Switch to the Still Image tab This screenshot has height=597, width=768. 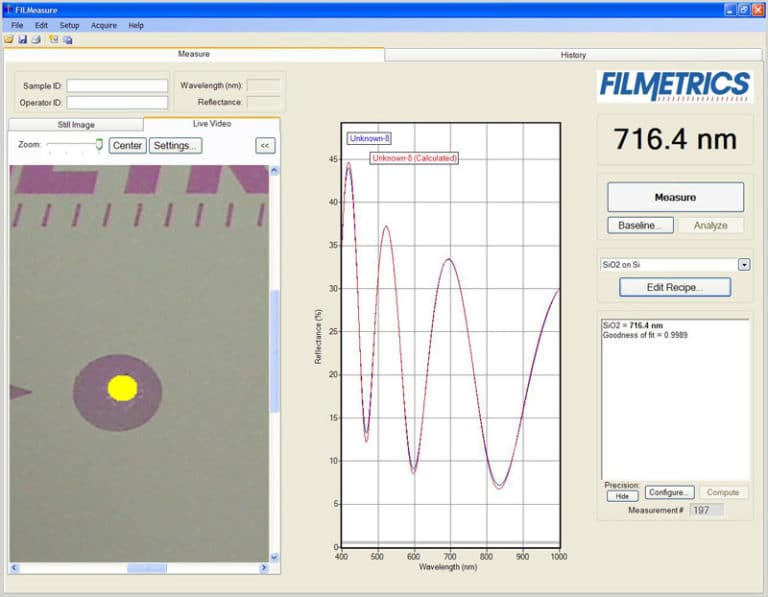(x=75, y=125)
